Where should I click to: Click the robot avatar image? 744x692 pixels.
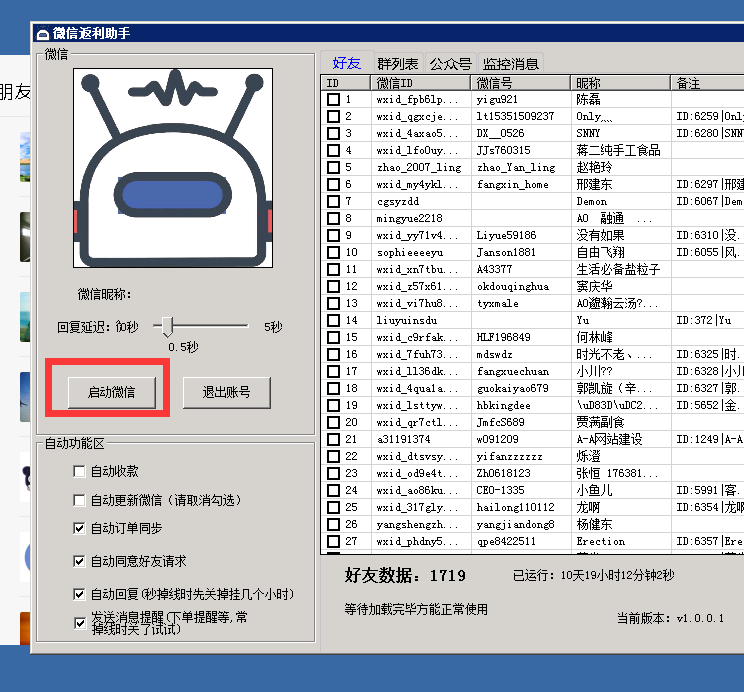[x=173, y=168]
